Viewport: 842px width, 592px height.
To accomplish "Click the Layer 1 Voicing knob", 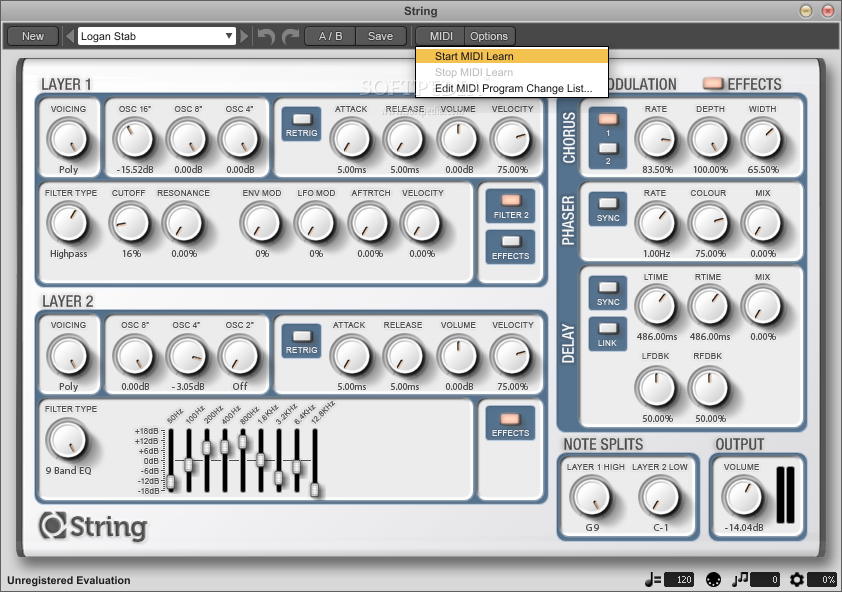I will 68,139.
